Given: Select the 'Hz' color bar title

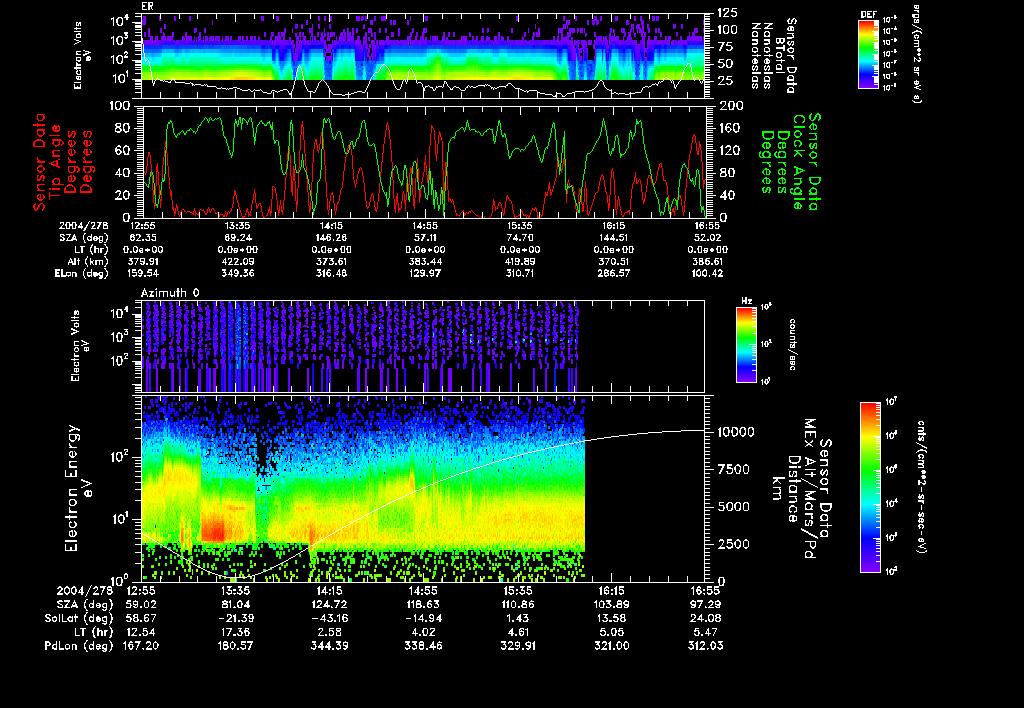Looking at the screenshot, I should [746, 302].
